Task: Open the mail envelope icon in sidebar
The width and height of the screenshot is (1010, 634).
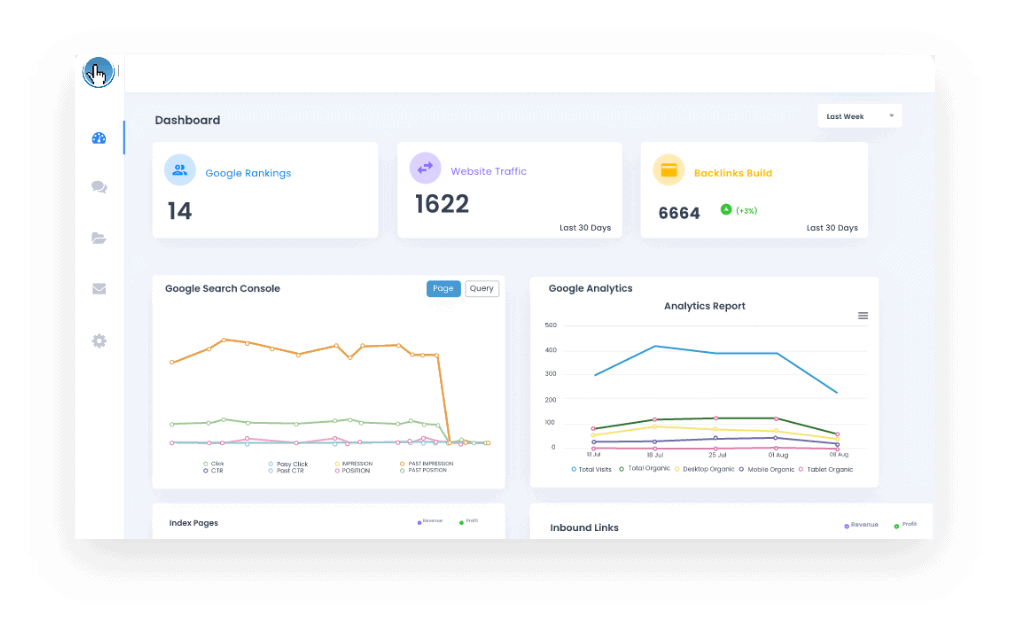Action: pyautogui.click(x=99, y=289)
